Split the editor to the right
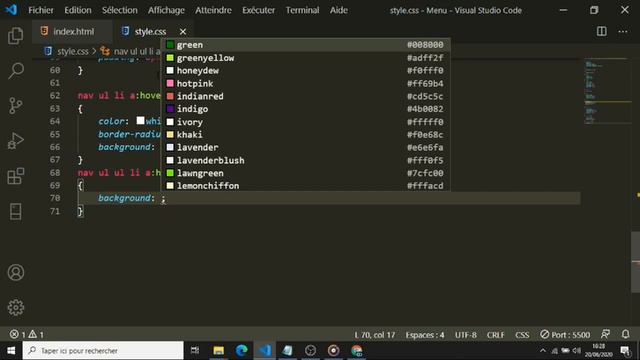The height and width of the screenshot is (360, 640). (602, 31)
